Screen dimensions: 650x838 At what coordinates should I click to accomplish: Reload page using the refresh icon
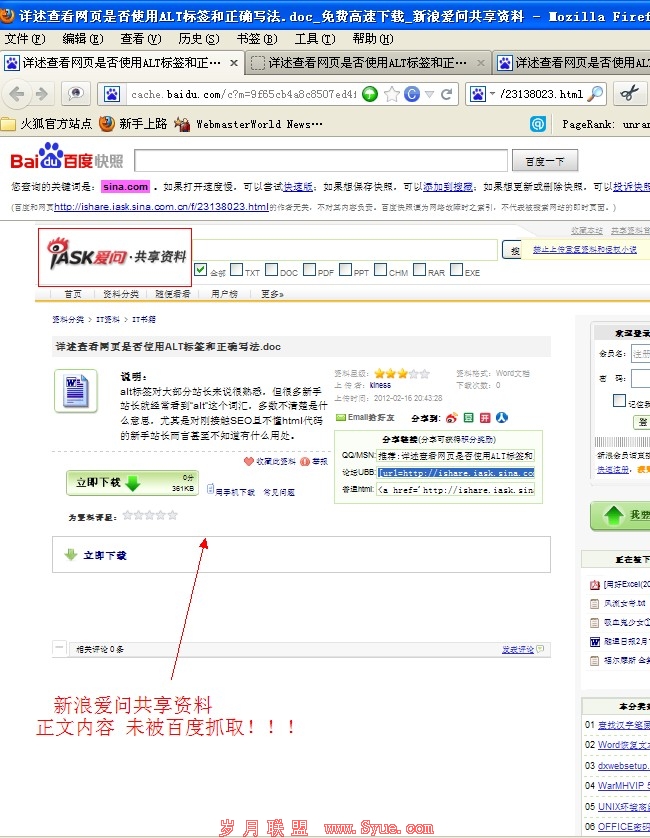tap(446, 94)
